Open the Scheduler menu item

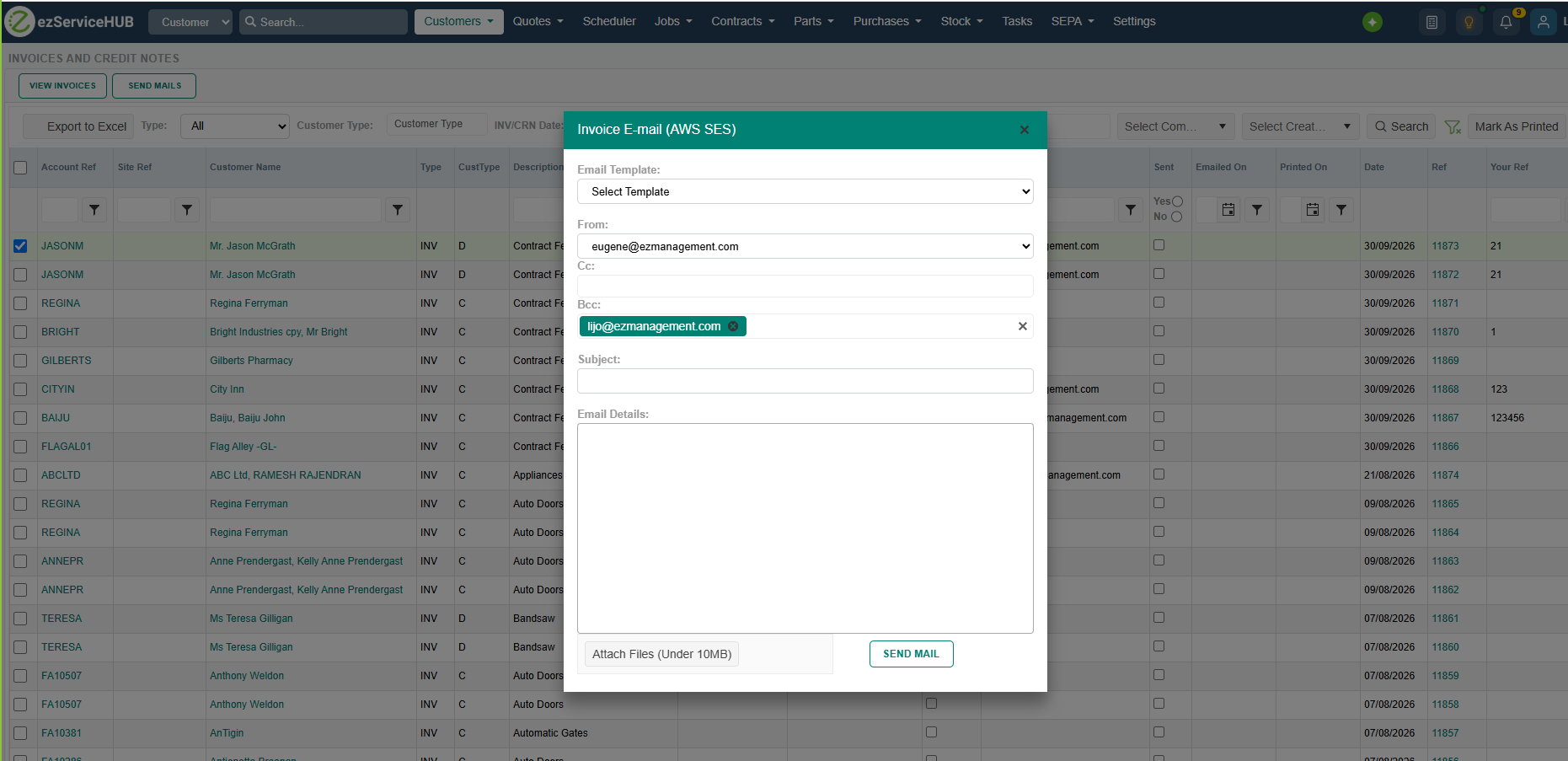click(x=609, y=22)
